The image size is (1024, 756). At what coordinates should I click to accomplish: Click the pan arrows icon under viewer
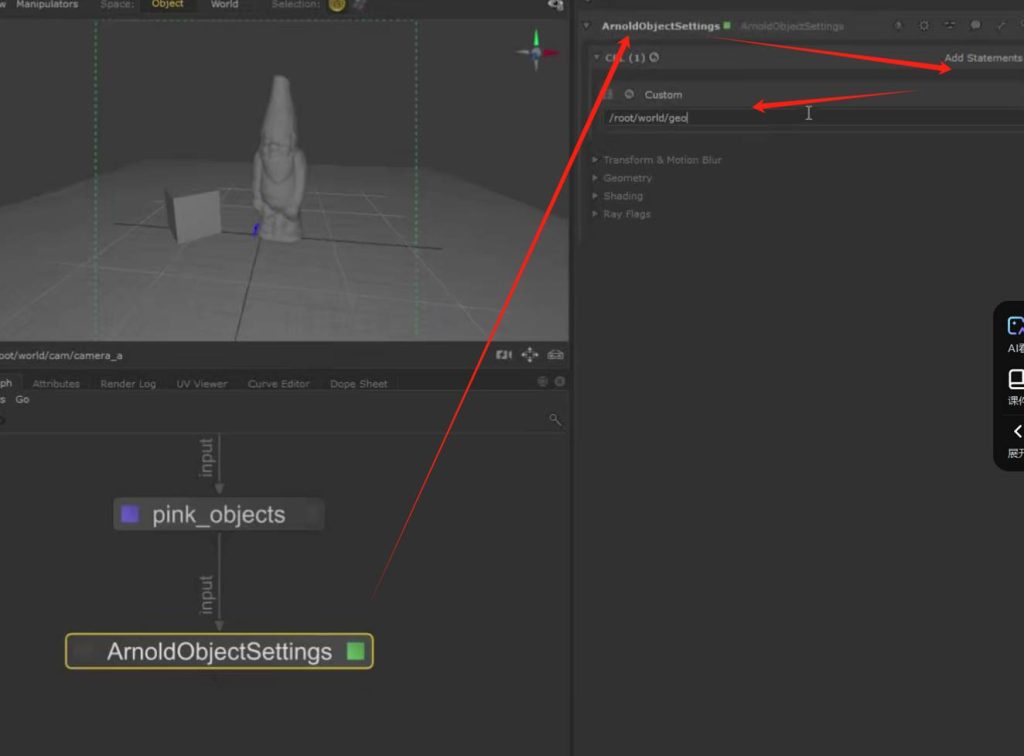tap(530, 355)
